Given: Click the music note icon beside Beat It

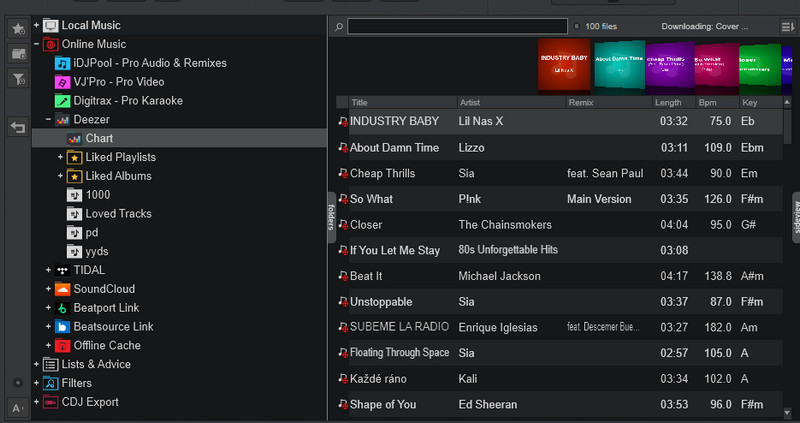Looking at the screenshot, I should pyautogui.click(x=343, y=276).
